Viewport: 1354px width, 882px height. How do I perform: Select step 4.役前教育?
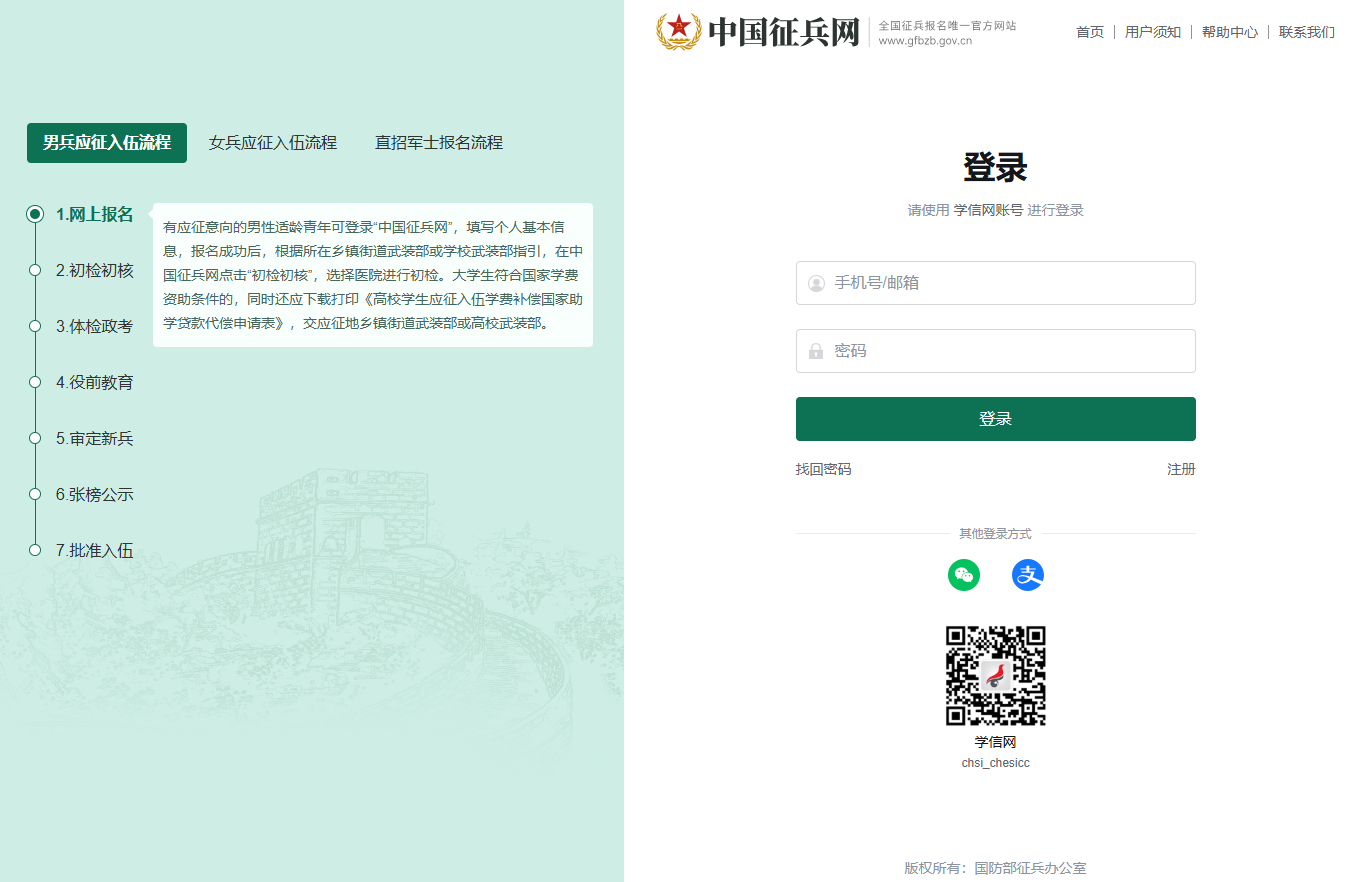tap(94, 382)
